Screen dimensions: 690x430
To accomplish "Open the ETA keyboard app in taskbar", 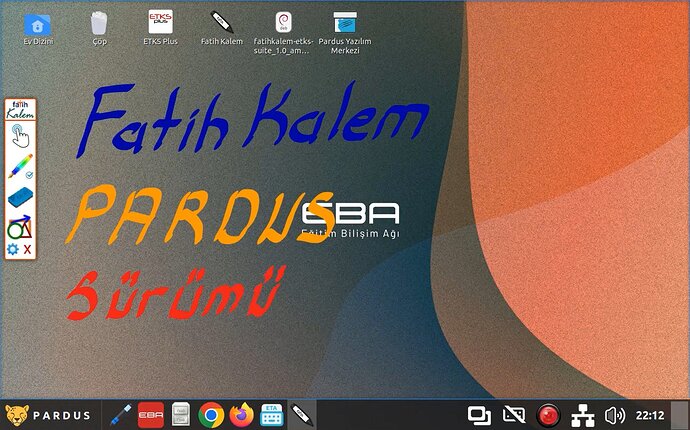I will point(272,415).
